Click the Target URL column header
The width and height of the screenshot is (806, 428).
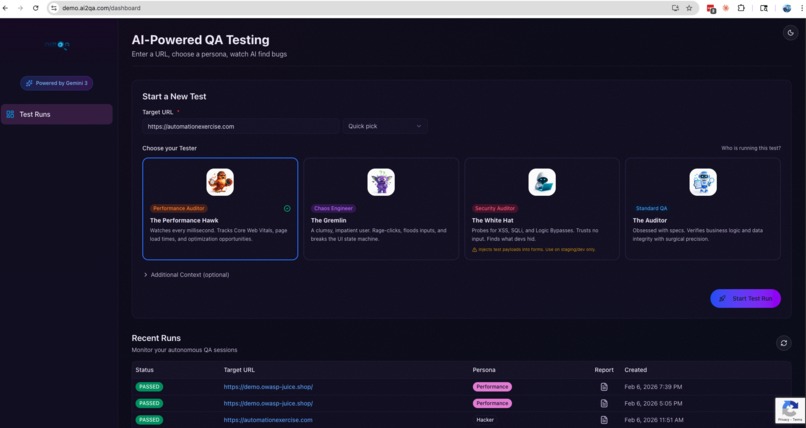click(239, 370)
